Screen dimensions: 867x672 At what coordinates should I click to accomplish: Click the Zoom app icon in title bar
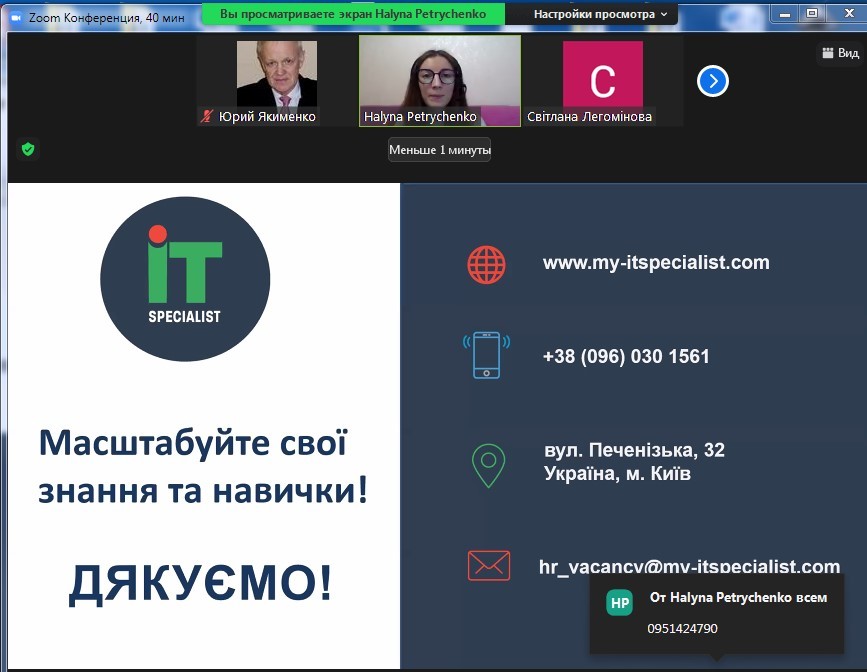[15, 18]
